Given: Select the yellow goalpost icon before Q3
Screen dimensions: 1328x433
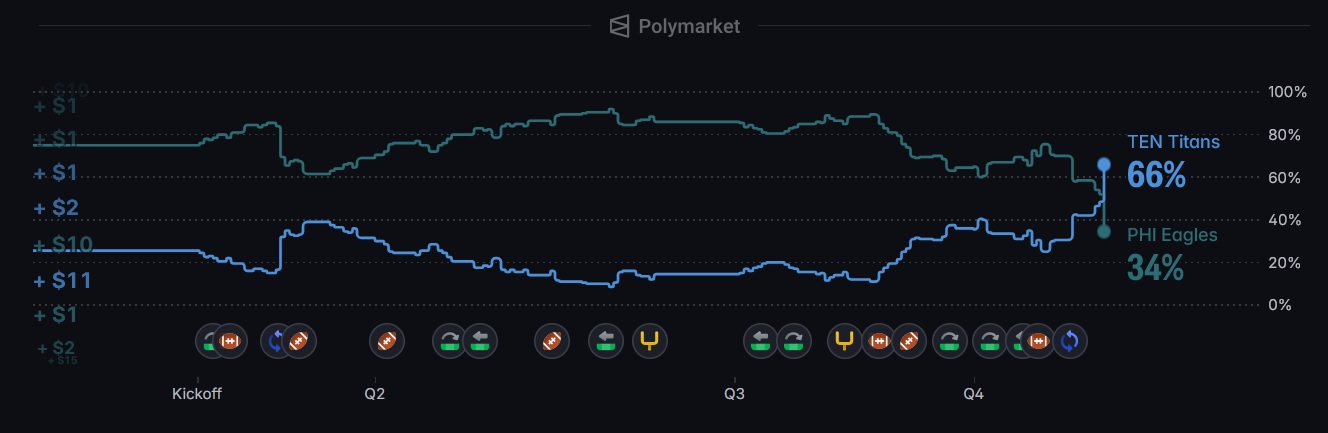Looking at the screenshot, I should (x=651, y=341).
